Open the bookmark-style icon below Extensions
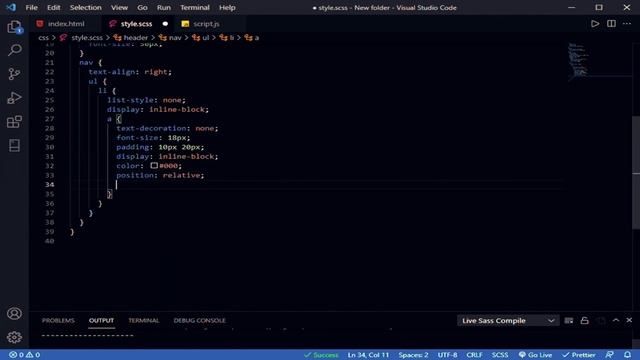640x360 pixels. point(14,145)
